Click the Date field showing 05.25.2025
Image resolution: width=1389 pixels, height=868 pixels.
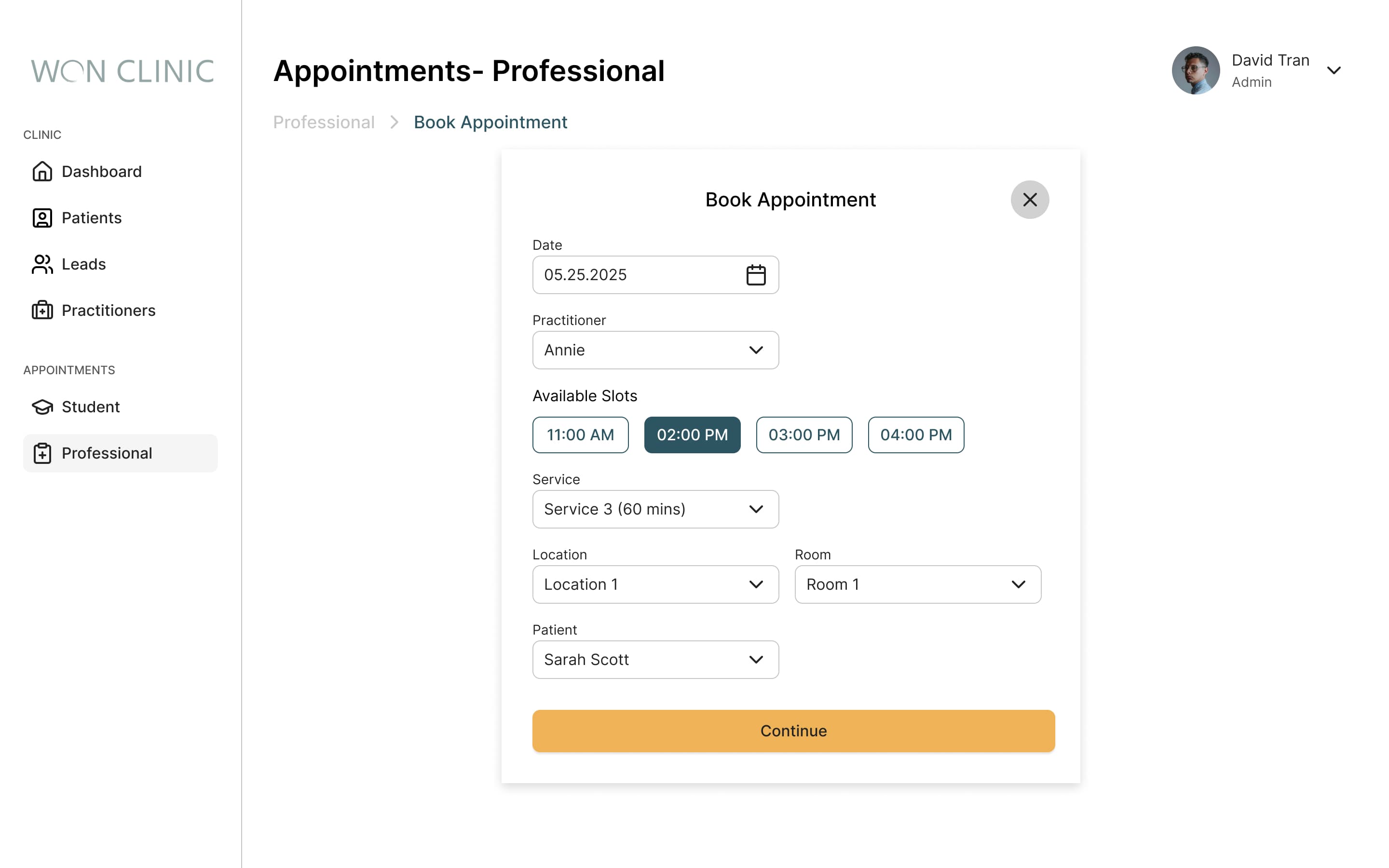pos(655,274)
